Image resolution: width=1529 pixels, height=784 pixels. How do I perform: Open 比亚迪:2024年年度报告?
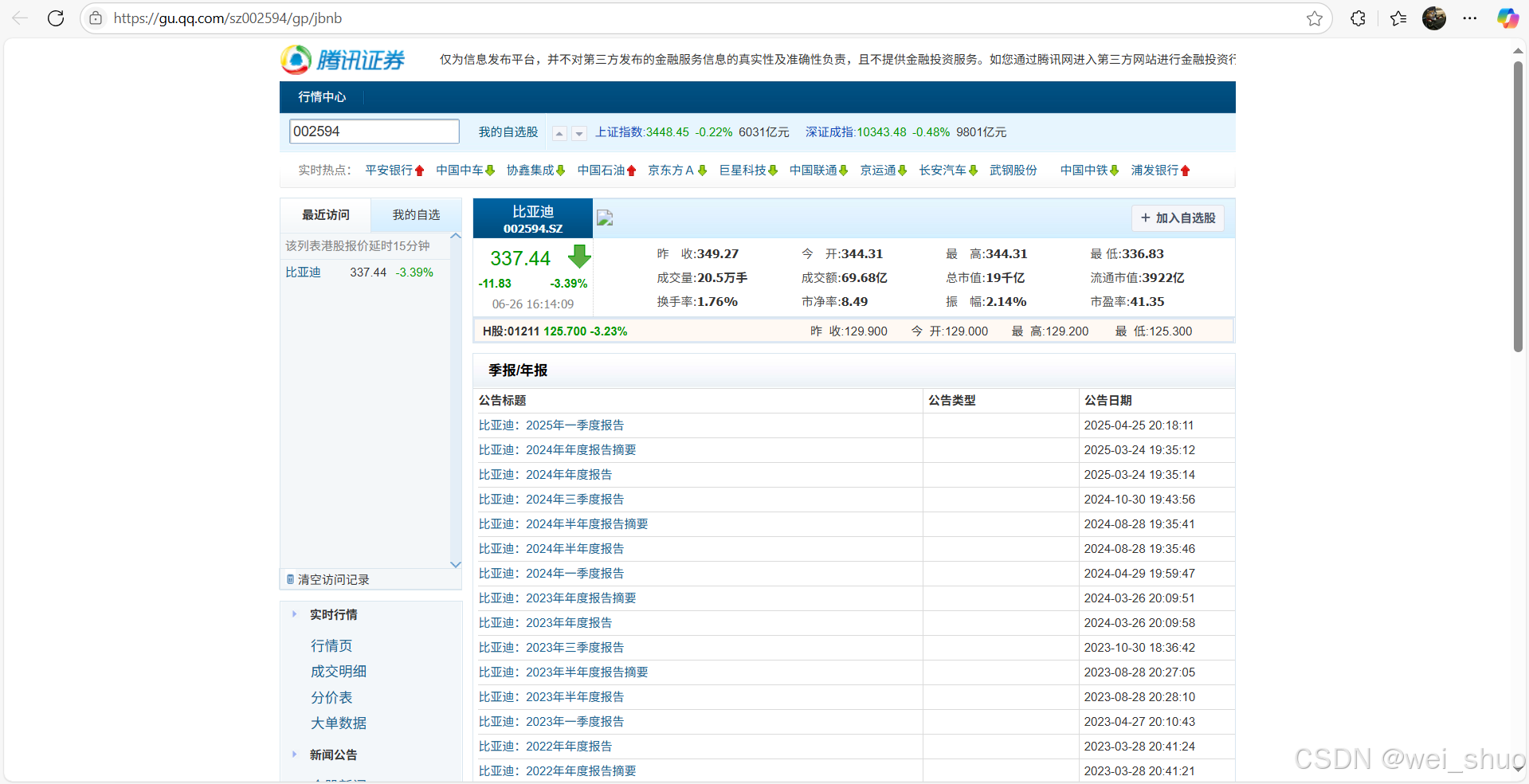pos(545,475)
